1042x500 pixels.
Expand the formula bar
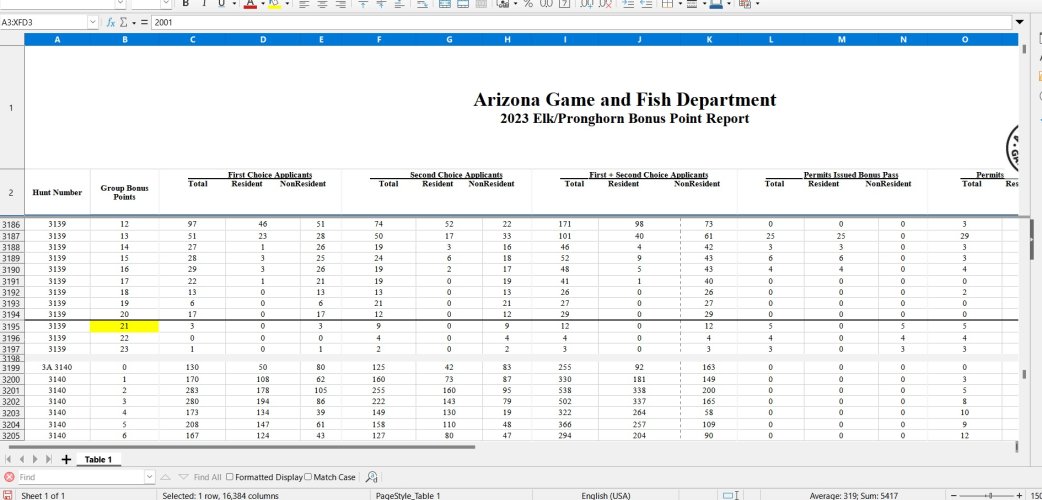(x=1020, y=23)
